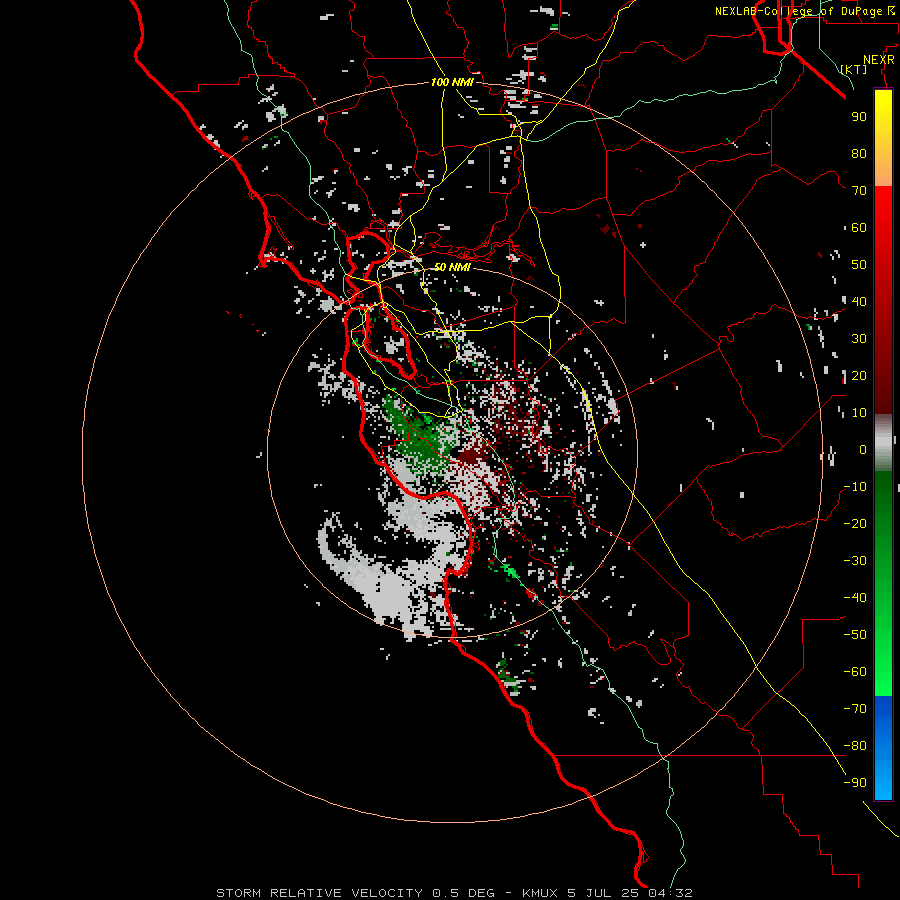Click the "NEXR" label above the scale
This screenshot has height=900, width=900.
[879, 60]
